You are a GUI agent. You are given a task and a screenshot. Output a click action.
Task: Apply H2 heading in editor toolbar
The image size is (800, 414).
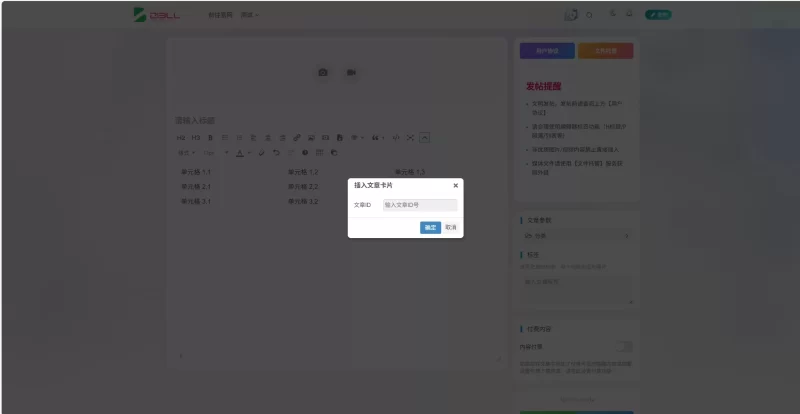[x=181, y=138]
